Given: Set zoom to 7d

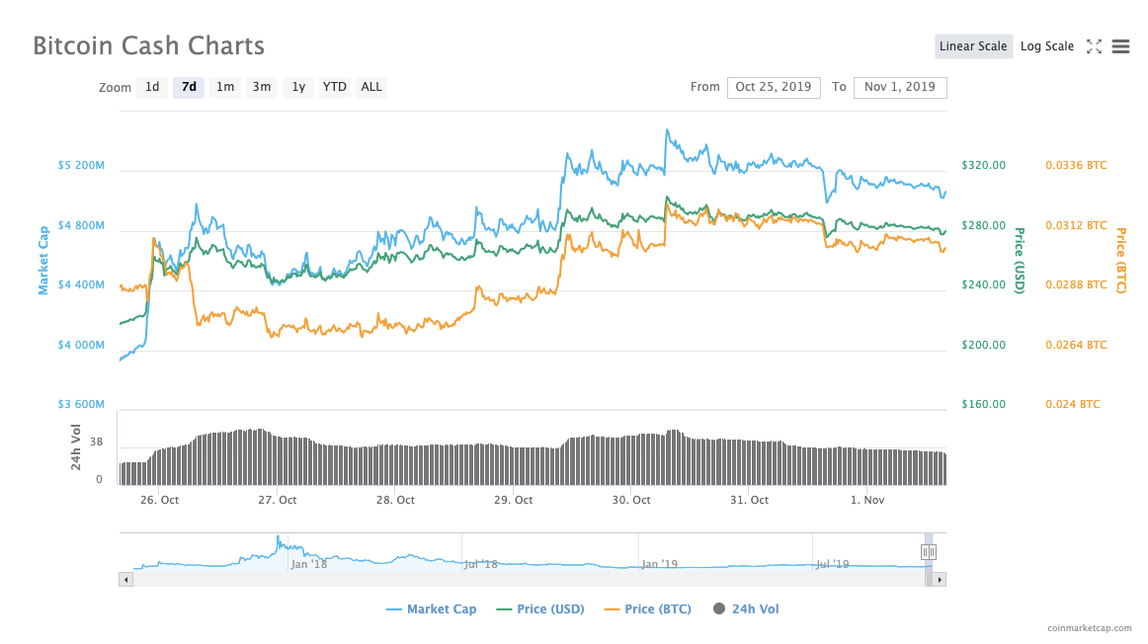Looking at the screenshot, I should [x=189, y=87].
